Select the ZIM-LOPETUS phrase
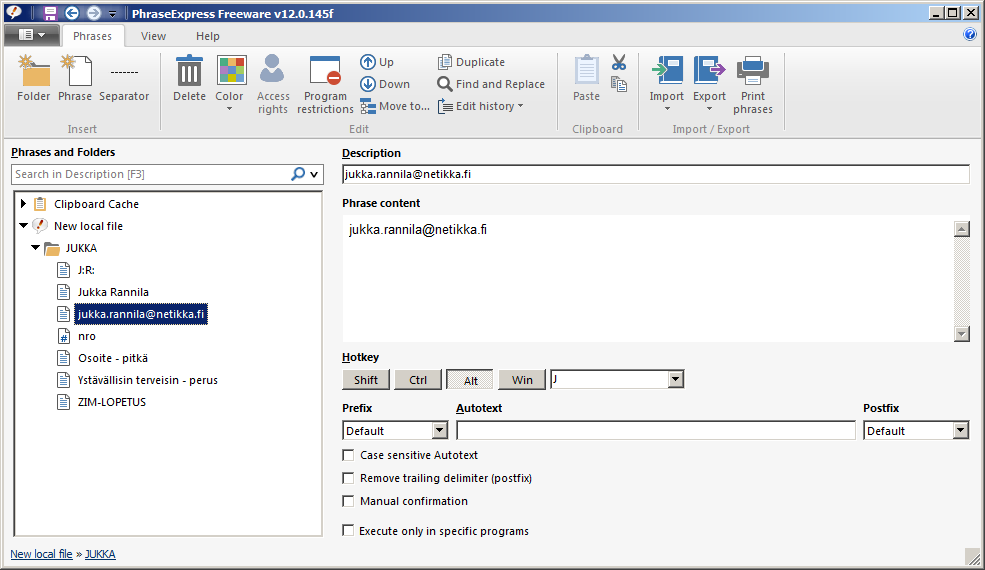The image size is (985, 570). point(112,402)
